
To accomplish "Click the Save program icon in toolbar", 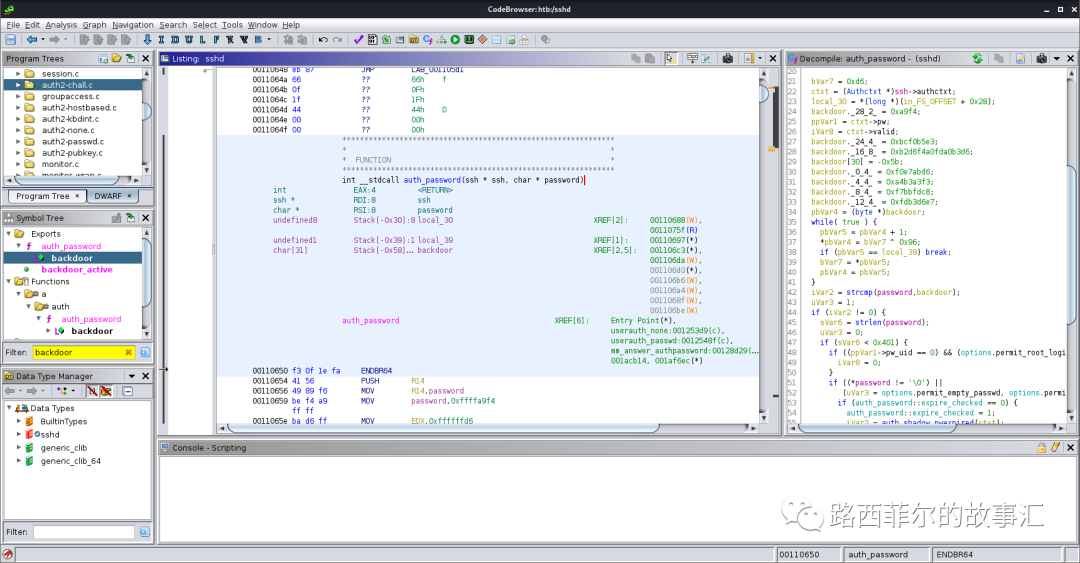I will (x=10, y=40).
